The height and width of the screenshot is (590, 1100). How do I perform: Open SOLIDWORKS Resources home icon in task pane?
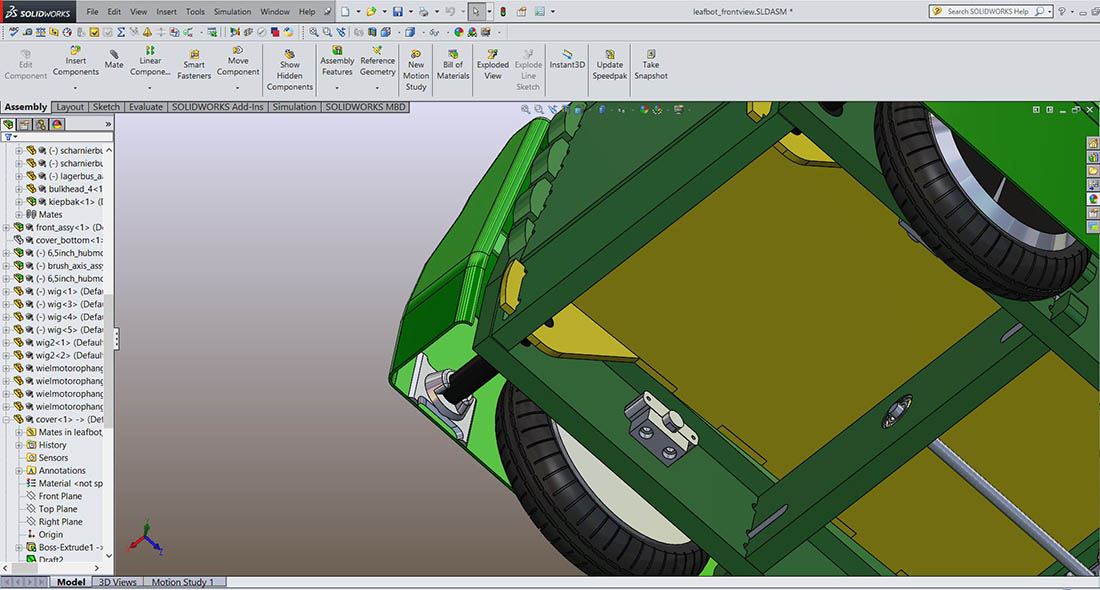[1093, 143]
